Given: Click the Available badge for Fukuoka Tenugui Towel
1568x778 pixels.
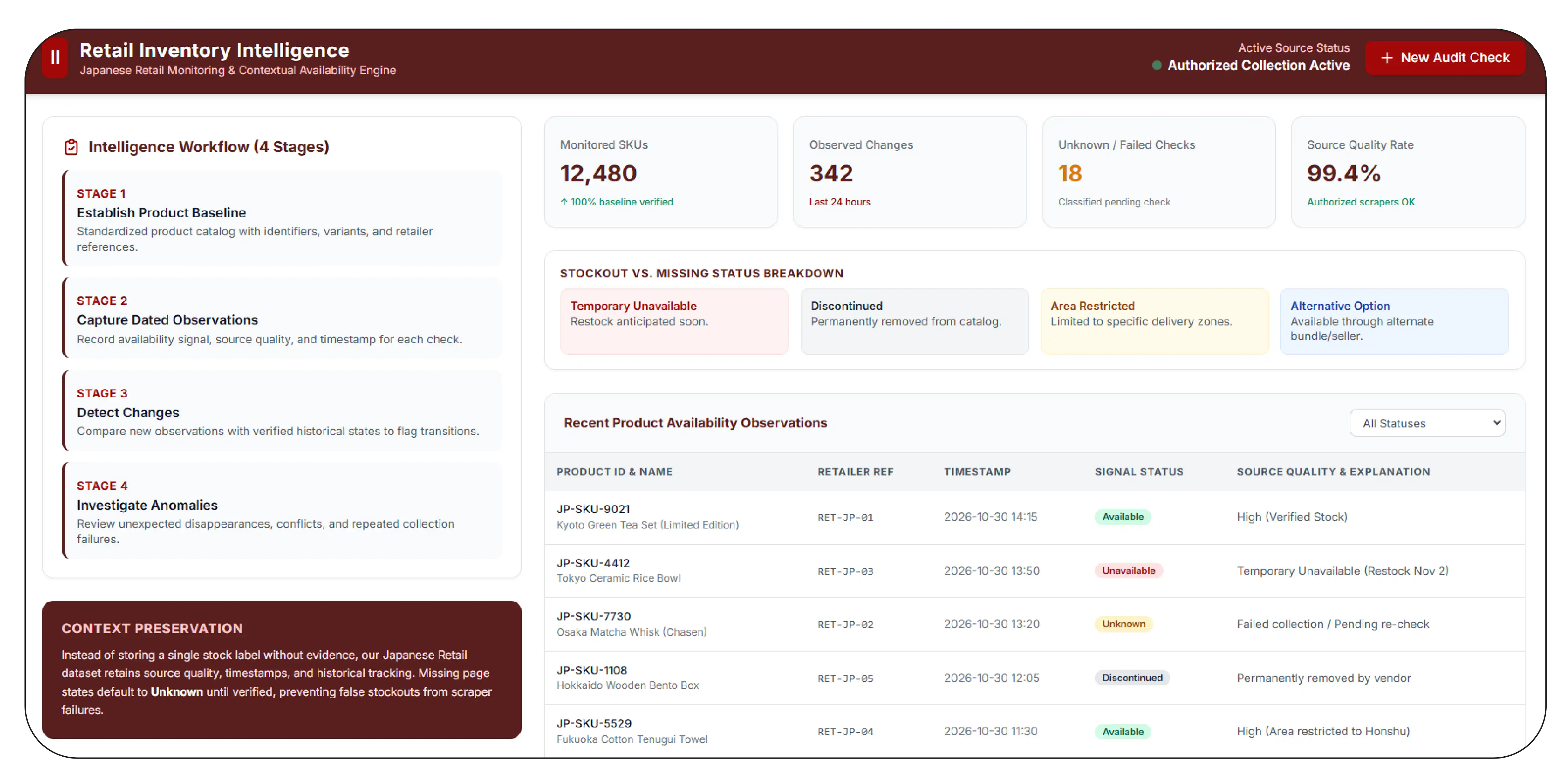Looking at the screenshot, I should [1122, 732].
